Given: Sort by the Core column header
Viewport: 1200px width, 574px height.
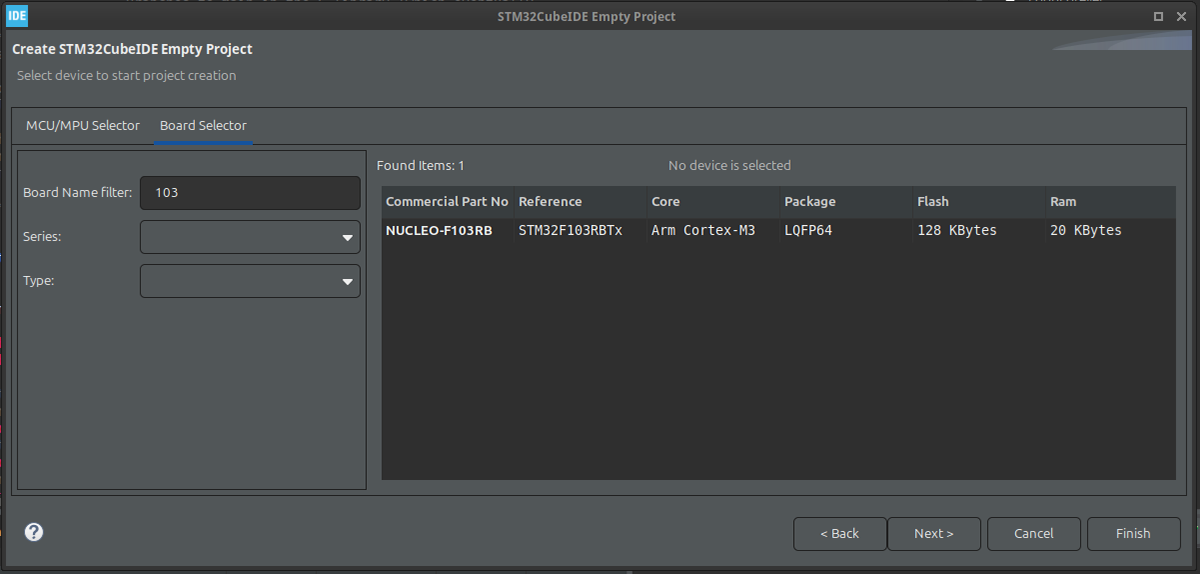Looking at the screenshot, I should point(713,201).
